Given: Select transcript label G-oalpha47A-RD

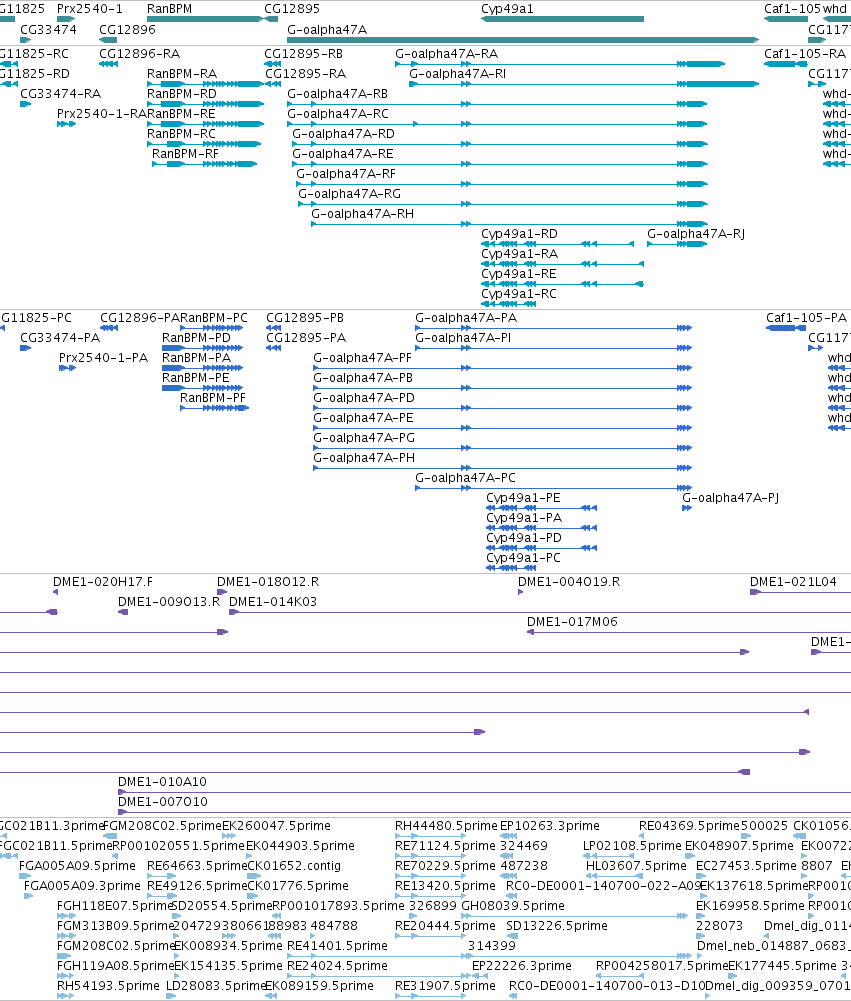Looking at the screenshot, I should [x=343, y=134].
